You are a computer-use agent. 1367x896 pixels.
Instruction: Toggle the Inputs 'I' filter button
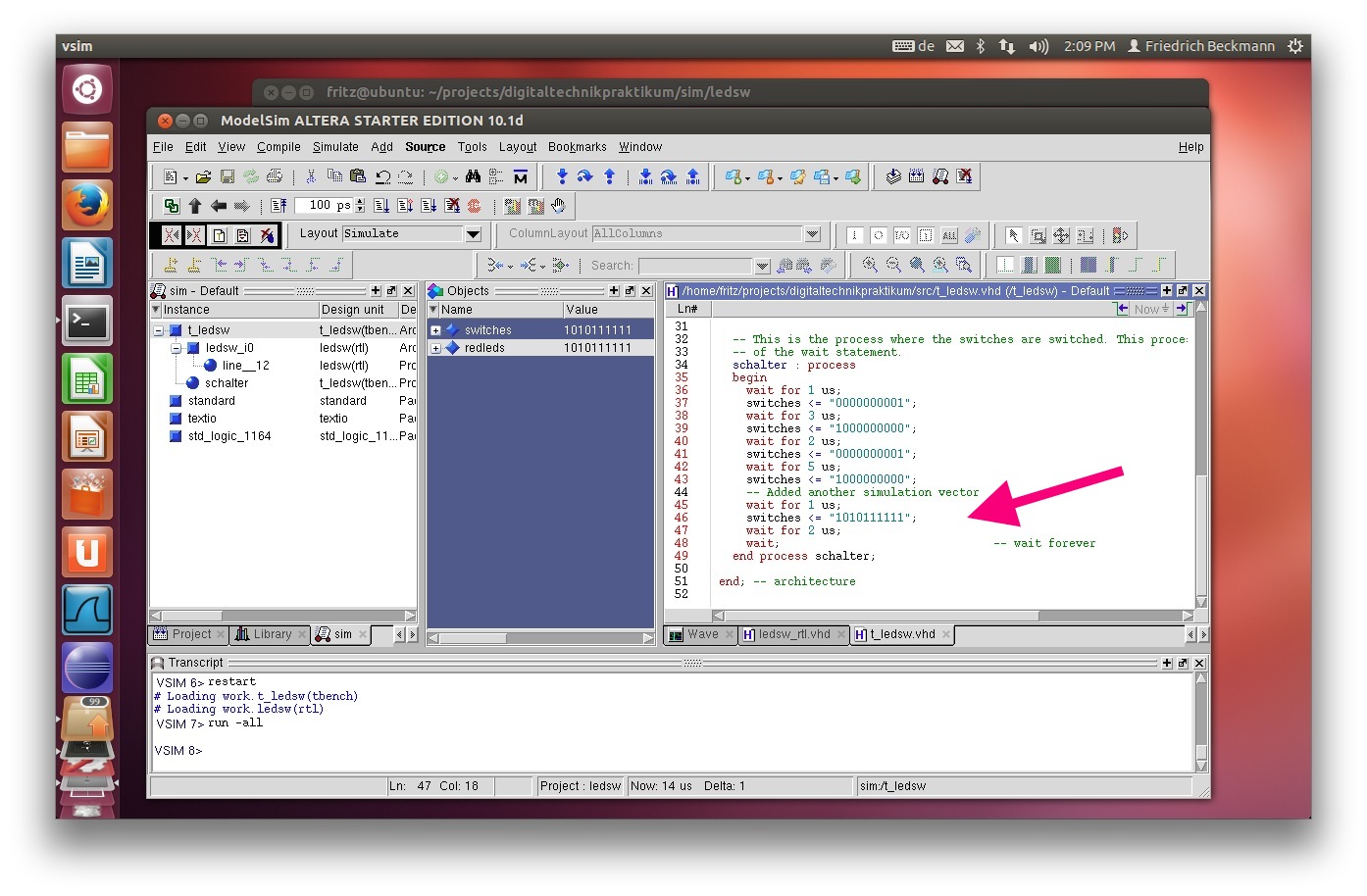855,235
